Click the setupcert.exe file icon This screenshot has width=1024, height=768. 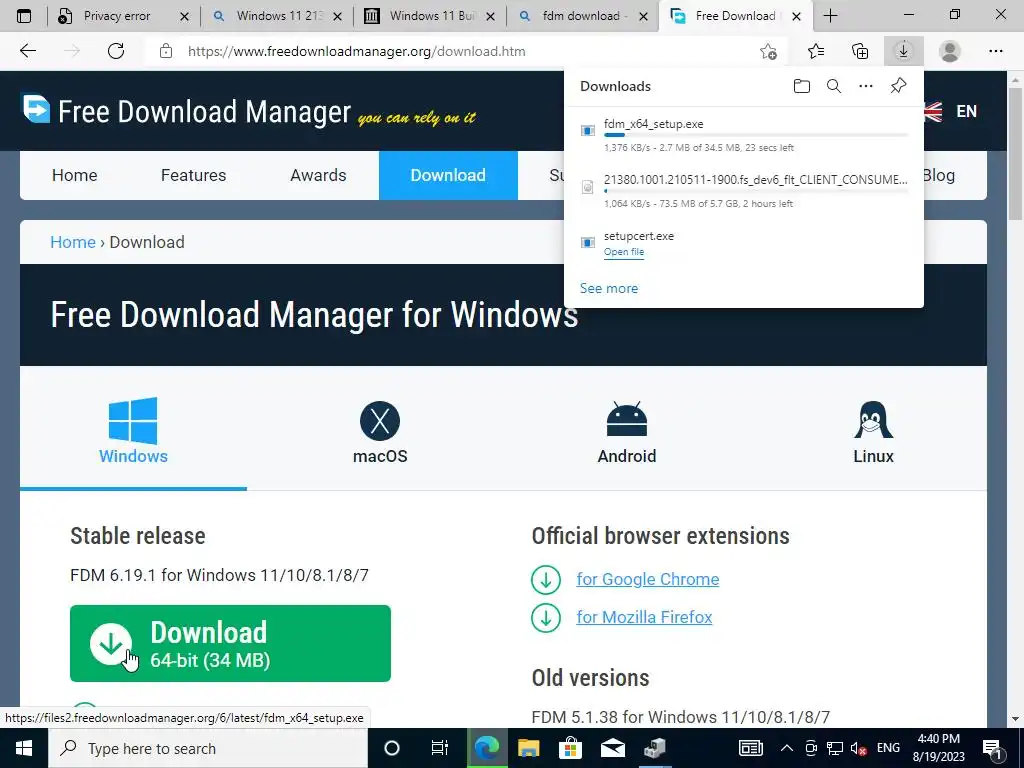point(588,243)
